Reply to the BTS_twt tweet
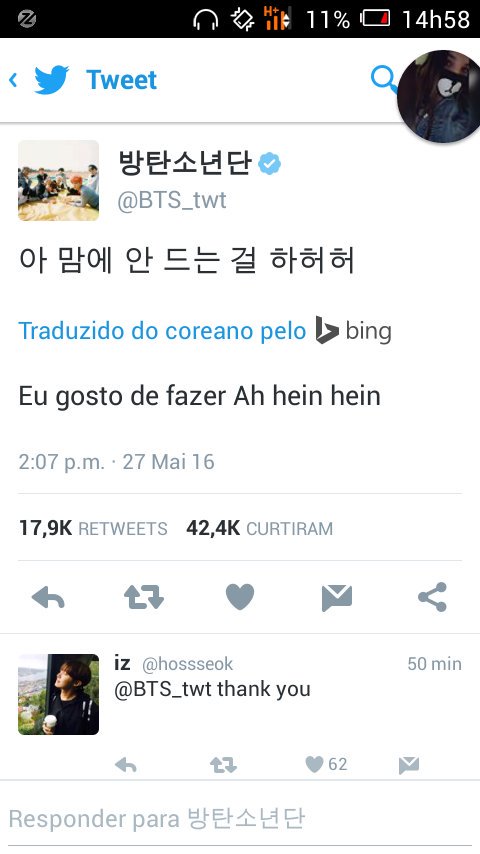 click(48, 597)
